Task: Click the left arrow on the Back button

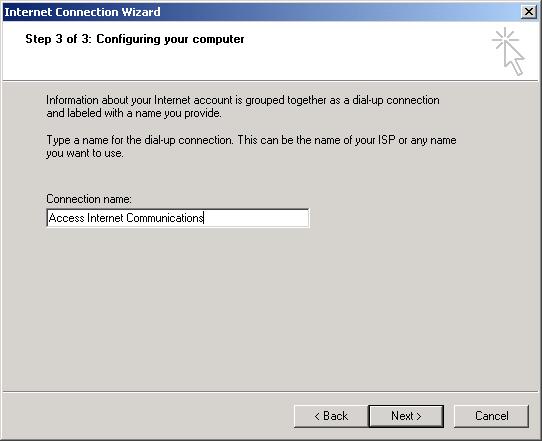Action: (317, 416)
